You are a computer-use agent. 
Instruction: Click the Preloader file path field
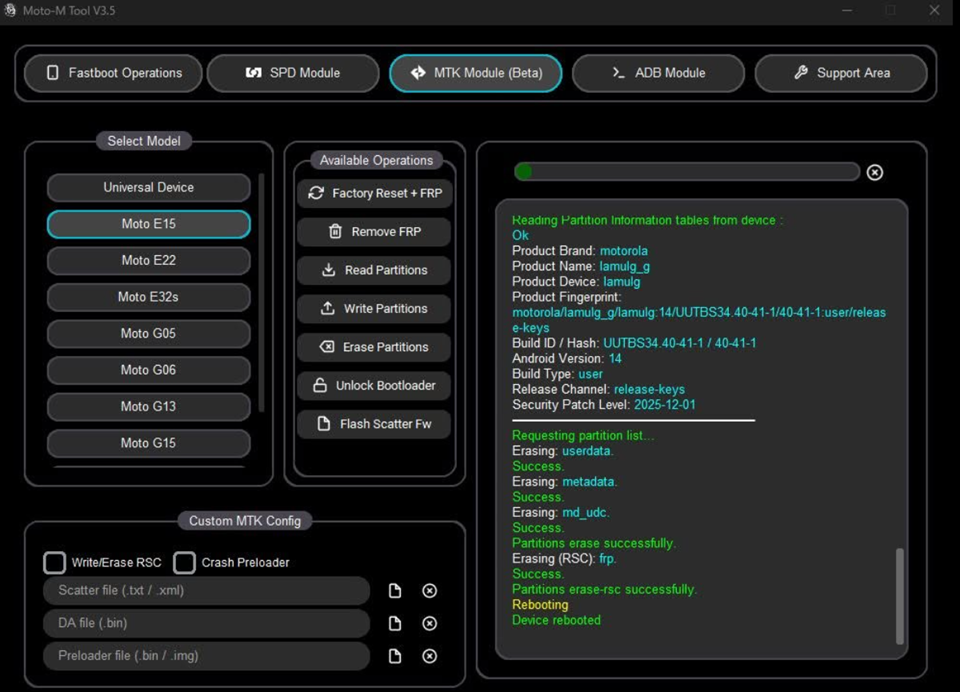[206, 656]
